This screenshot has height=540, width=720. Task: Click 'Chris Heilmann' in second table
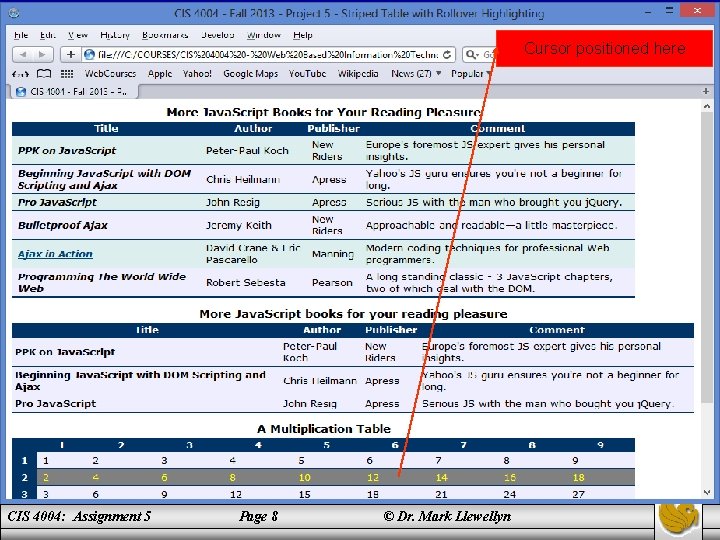click(320, 381)
